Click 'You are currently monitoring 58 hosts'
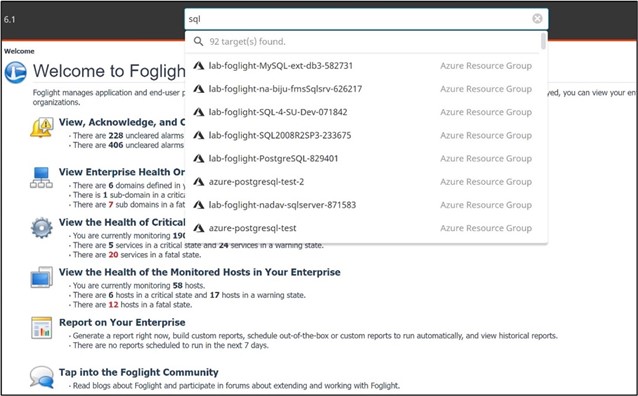Viewport: 638px width, 396px height. tap(139, 285)
